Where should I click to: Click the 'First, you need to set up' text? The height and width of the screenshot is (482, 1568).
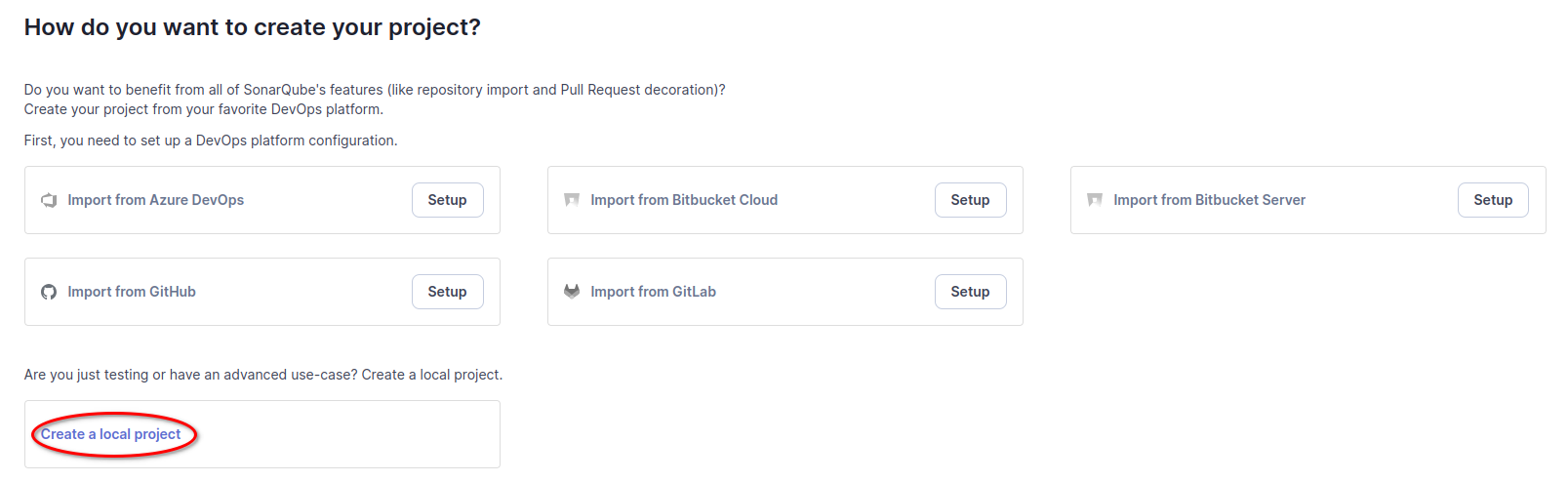(211, 141)
